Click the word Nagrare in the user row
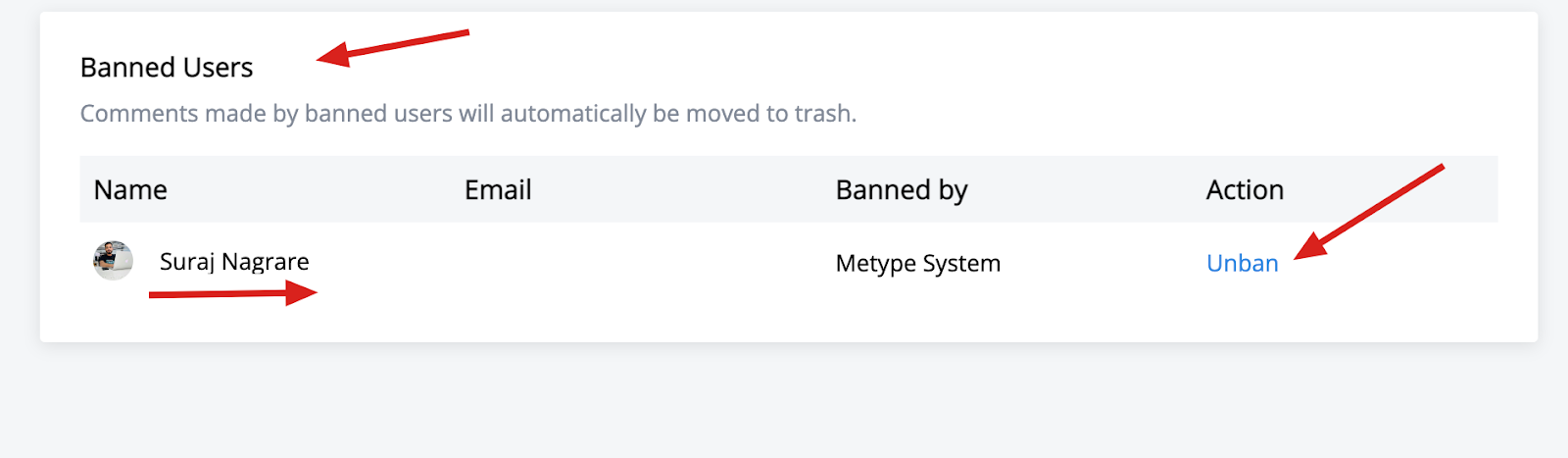1568x458 pixels. (266, 262)
